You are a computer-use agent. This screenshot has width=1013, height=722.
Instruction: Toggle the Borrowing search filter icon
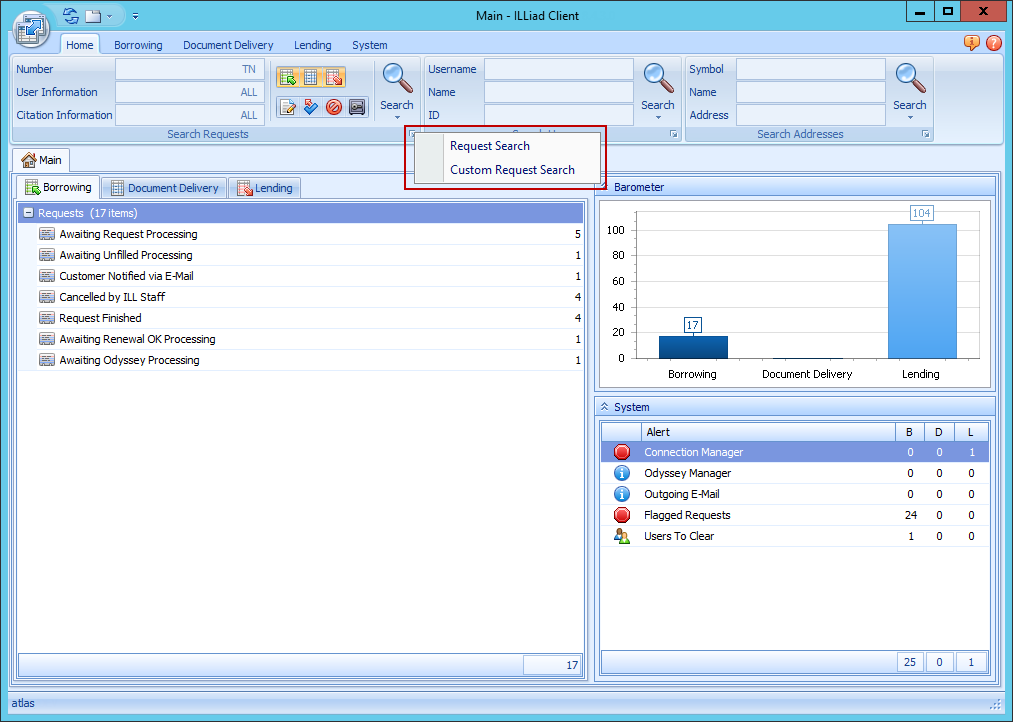point(287,77)
